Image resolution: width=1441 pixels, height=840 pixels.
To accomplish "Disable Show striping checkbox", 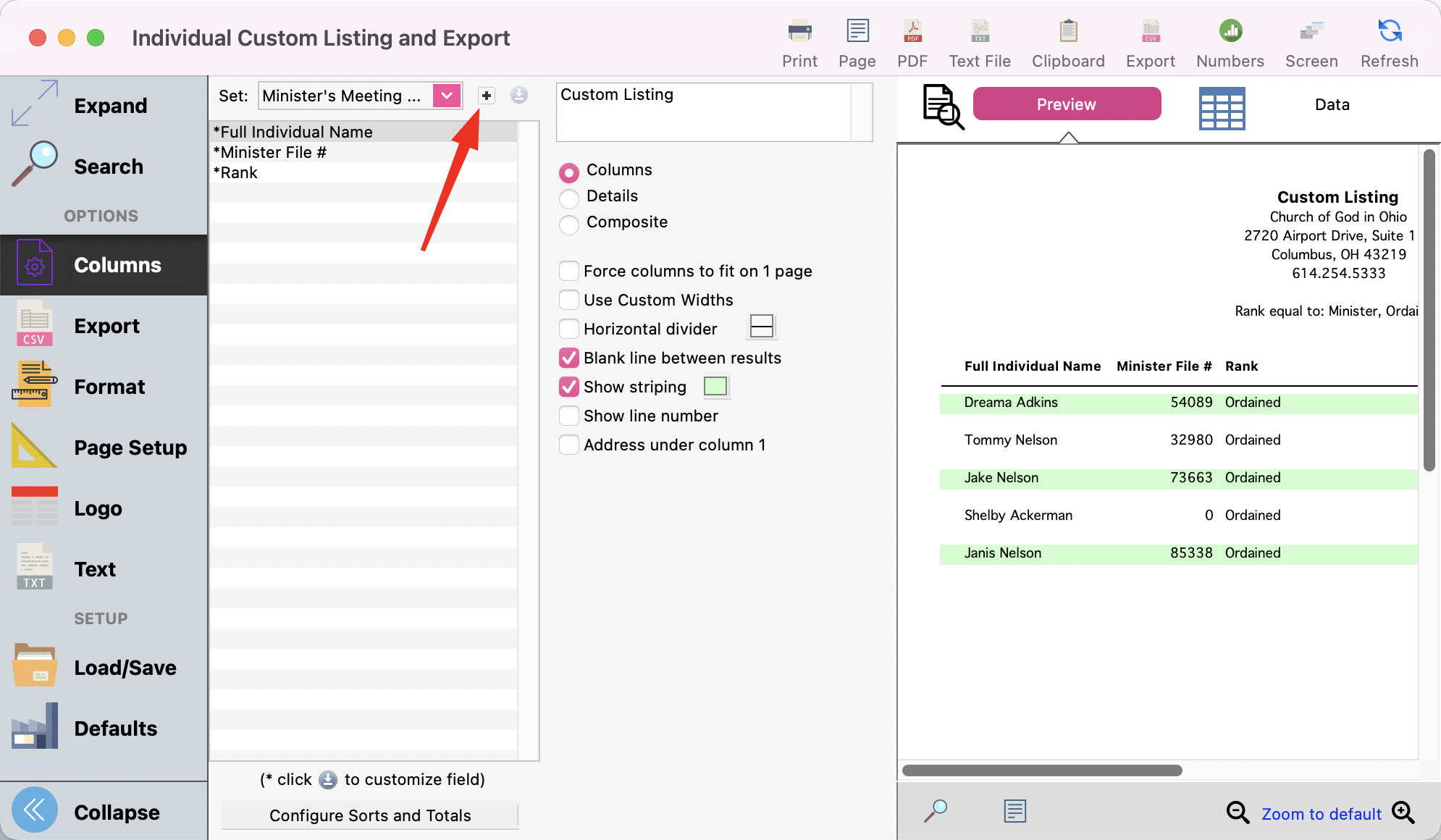I will [x=569, y=387].
